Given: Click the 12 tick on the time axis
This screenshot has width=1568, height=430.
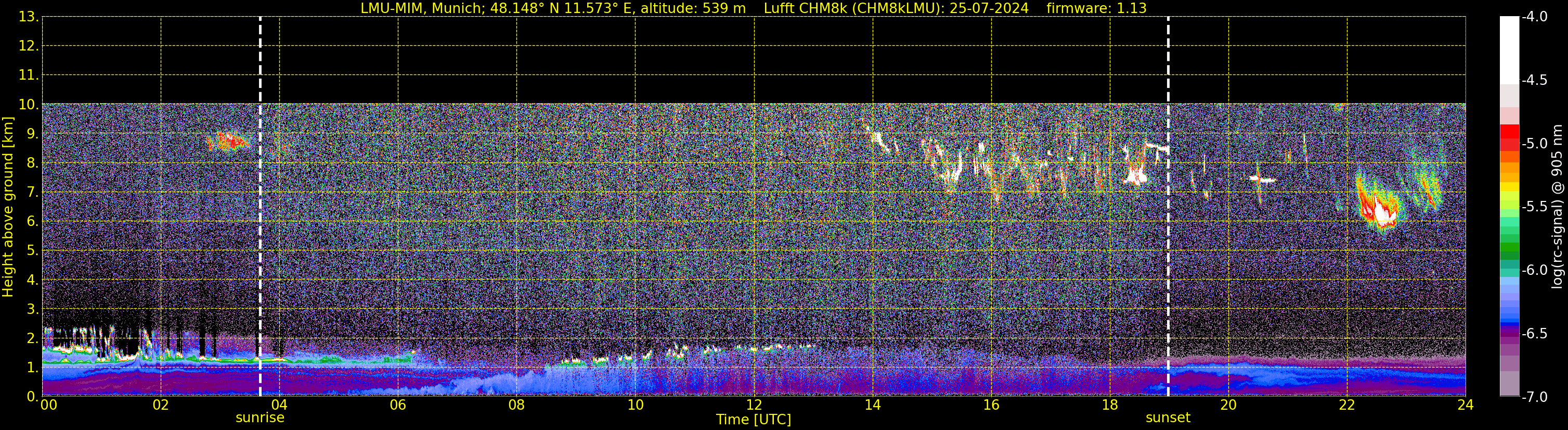Looking at the screenshot, I should [x=754, y=405].
